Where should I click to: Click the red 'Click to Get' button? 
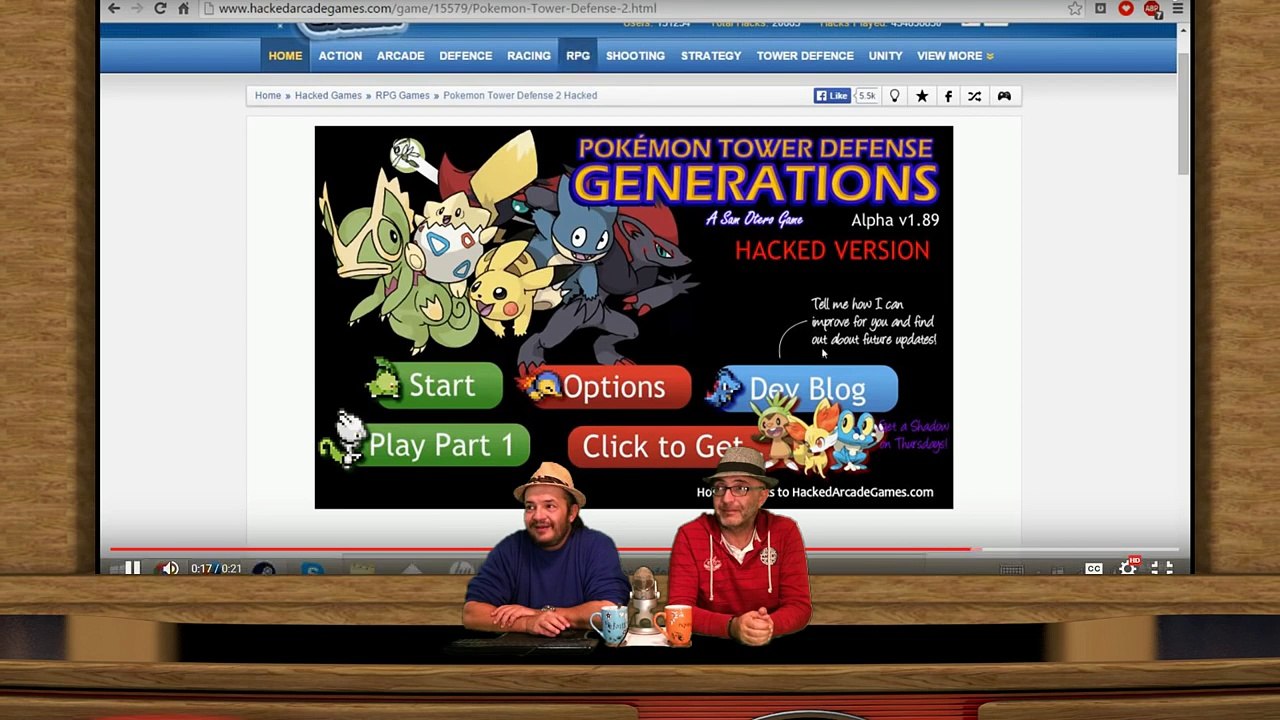click(660, 447)
